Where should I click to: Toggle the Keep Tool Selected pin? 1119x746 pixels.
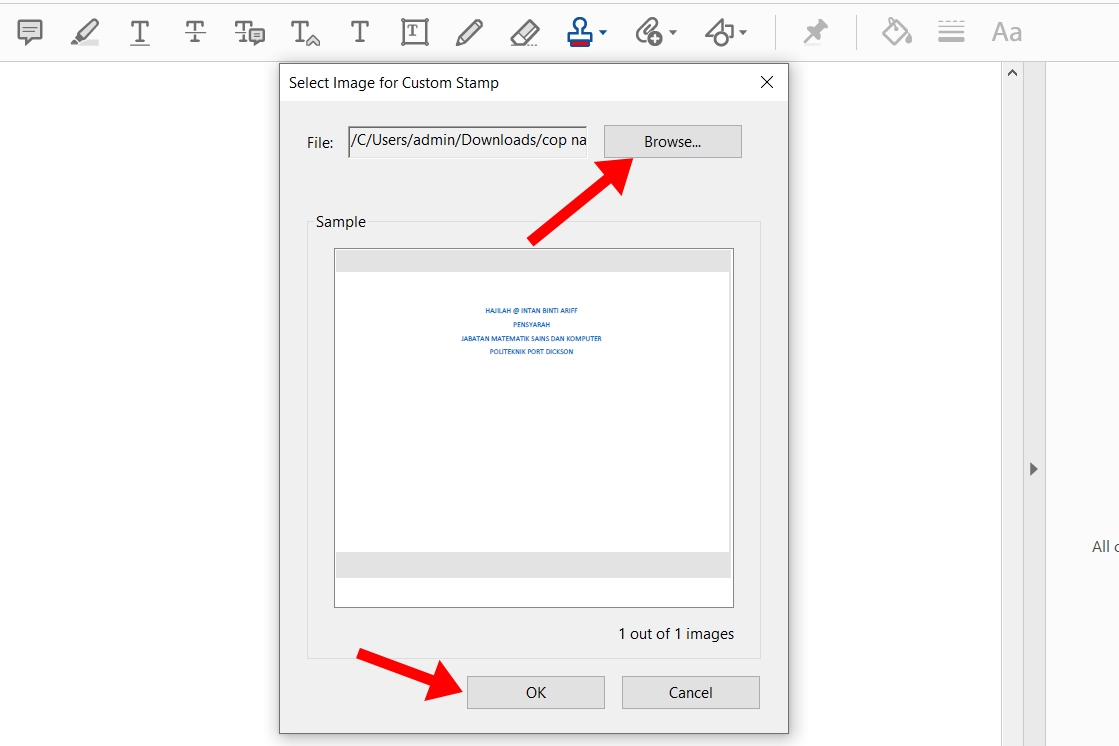tap(816, 32)
